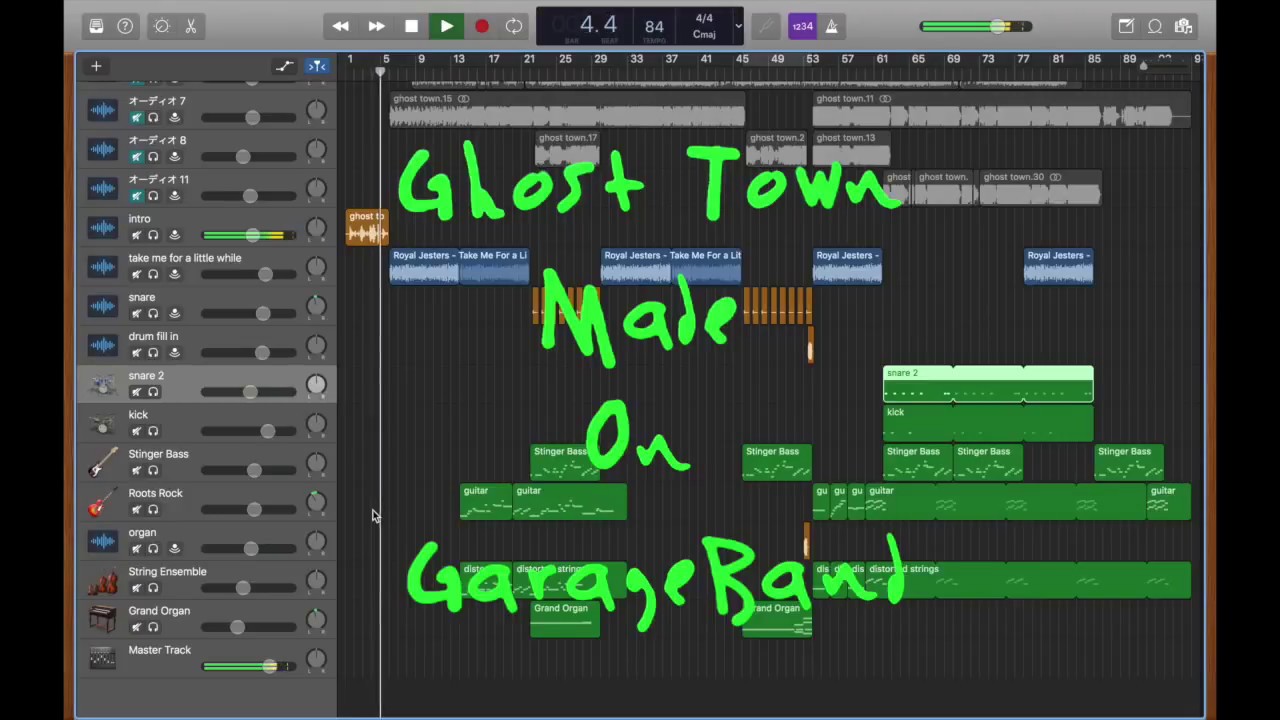Solo the take me for a little while track
This screenshot has width=1280, height=720.
153,274
